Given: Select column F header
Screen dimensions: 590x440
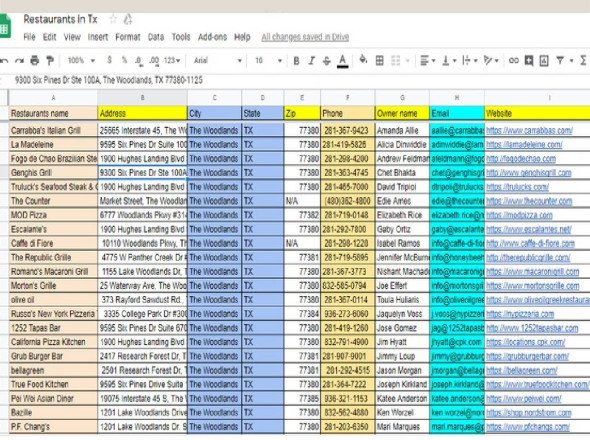Looking at the screenshot, I should tap(348, 98).
